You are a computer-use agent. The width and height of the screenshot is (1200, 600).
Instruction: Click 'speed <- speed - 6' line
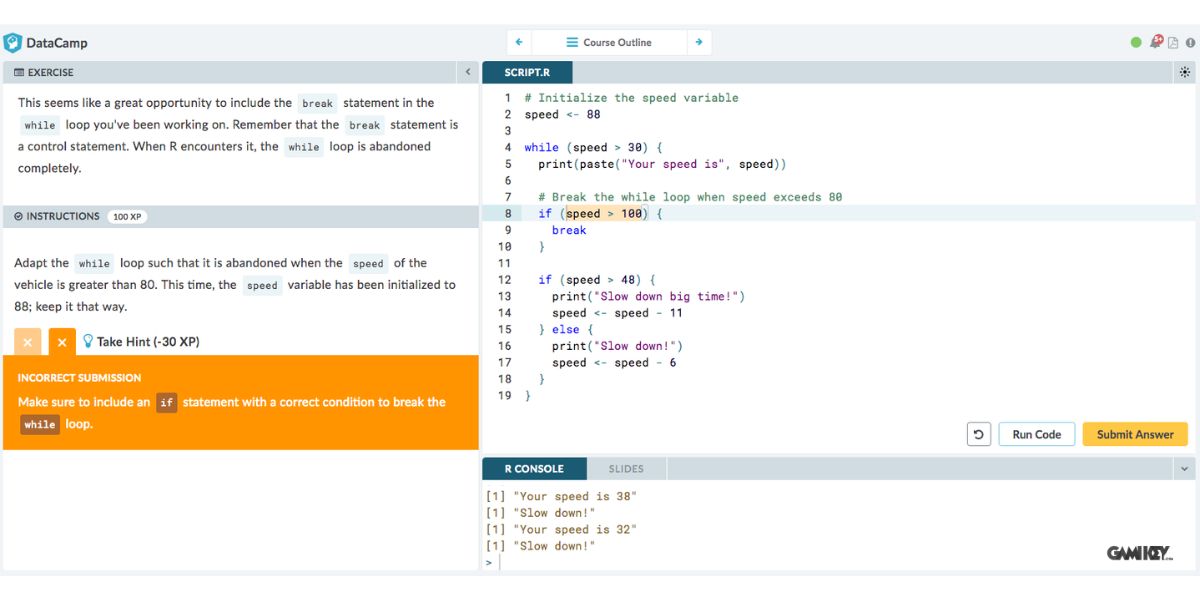[x=614, y=362]
